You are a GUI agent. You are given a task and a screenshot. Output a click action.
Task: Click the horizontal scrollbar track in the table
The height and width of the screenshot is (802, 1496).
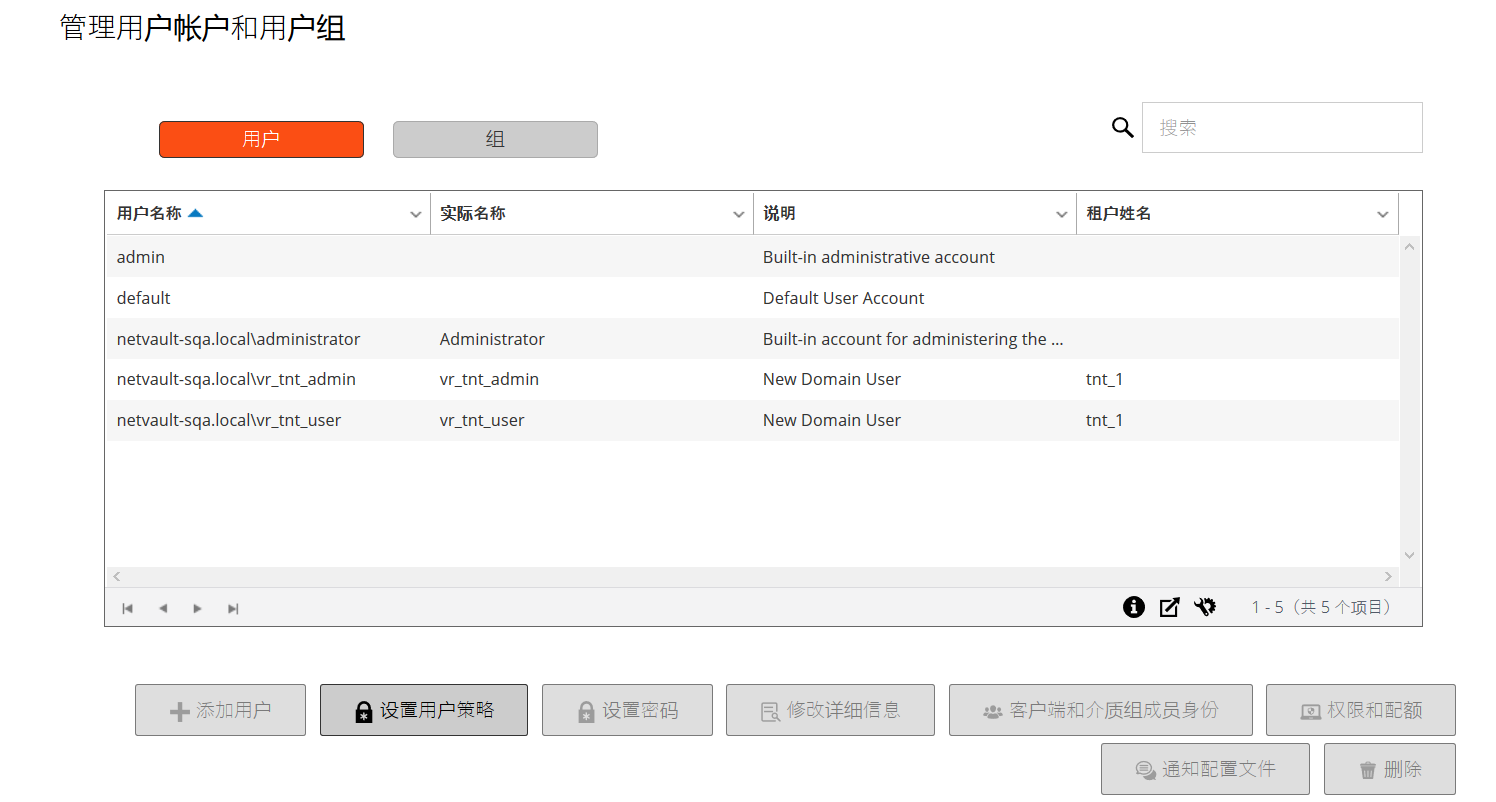click(x=750, y=576)
